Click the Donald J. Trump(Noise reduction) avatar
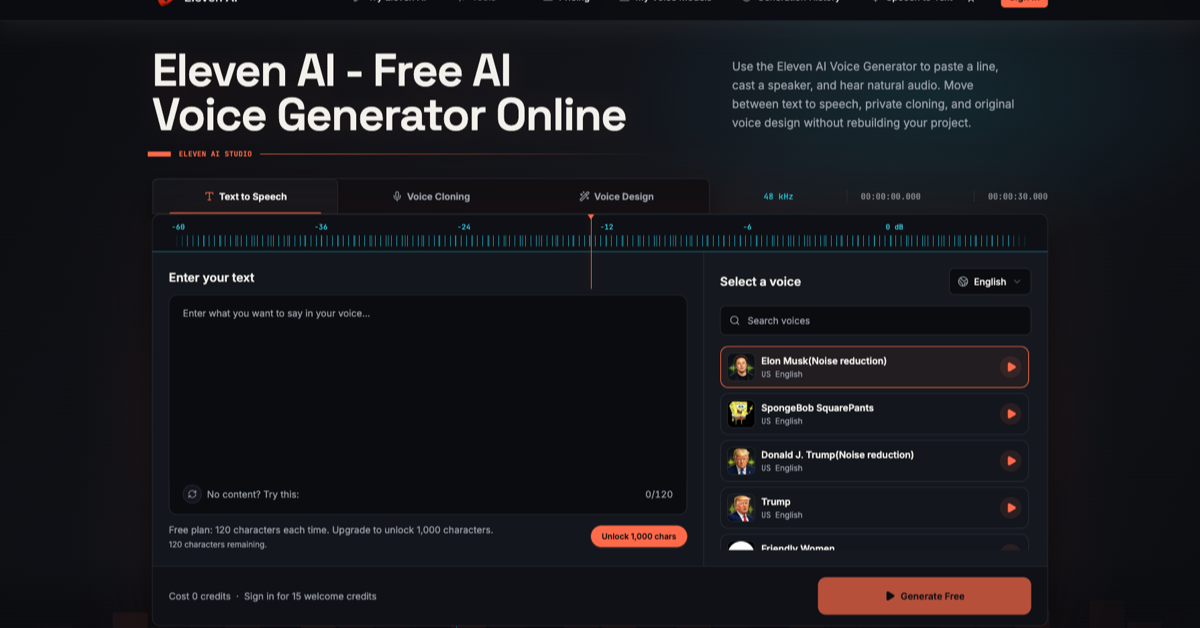 pos(741,461)
